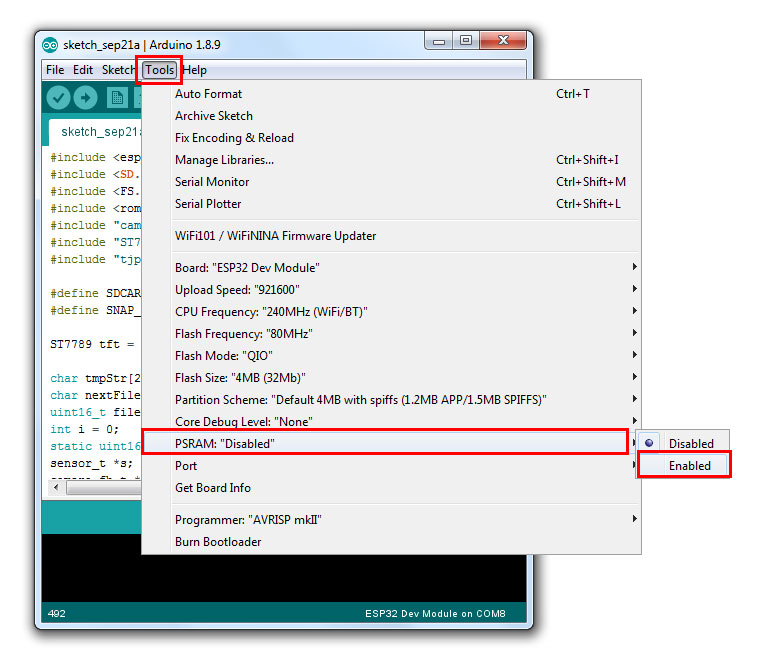The image size is (760, 664).
Task: Open Manage Libraries... entry
Action: pyautogui.click(x=391, y=159)
